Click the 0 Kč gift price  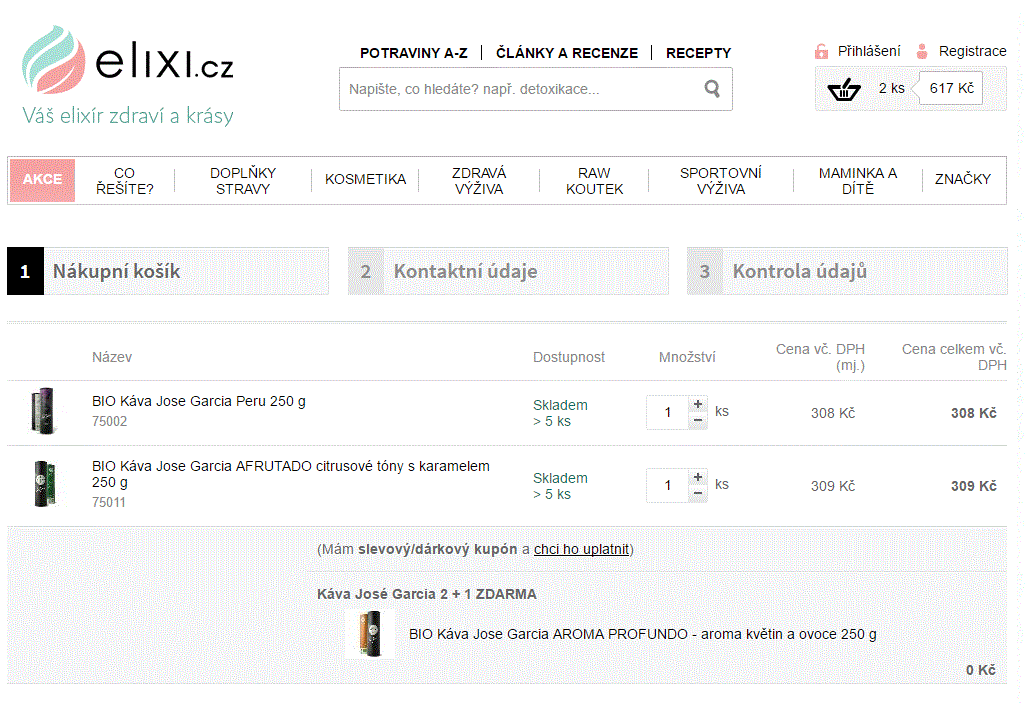tap(981, 670)
